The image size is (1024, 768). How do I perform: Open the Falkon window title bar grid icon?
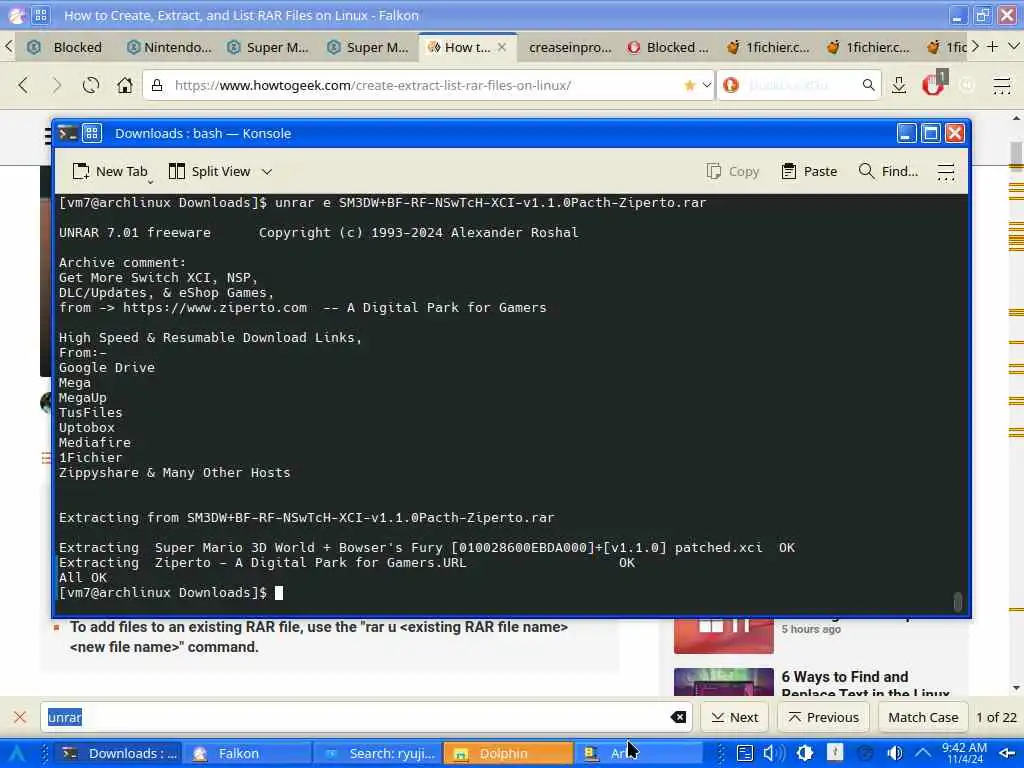pyautogui.click(x=40, y=15)
